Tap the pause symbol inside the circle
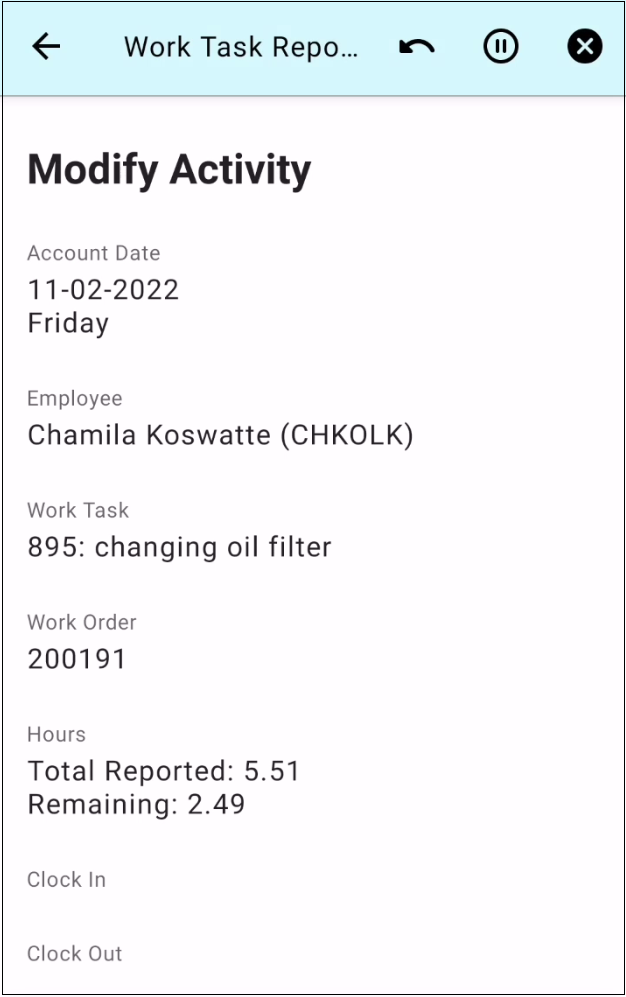Image resolution: width=626 pixels, height=997 pixels. pos(501,46)
